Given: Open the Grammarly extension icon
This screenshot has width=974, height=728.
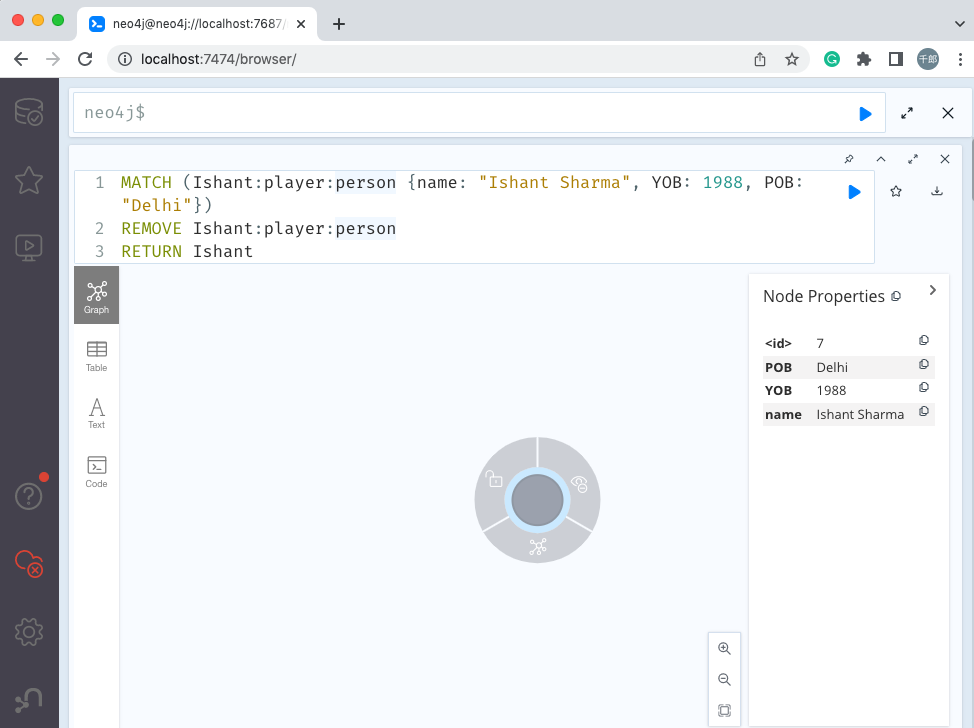Looking at the screenshot, I should 832,59.
